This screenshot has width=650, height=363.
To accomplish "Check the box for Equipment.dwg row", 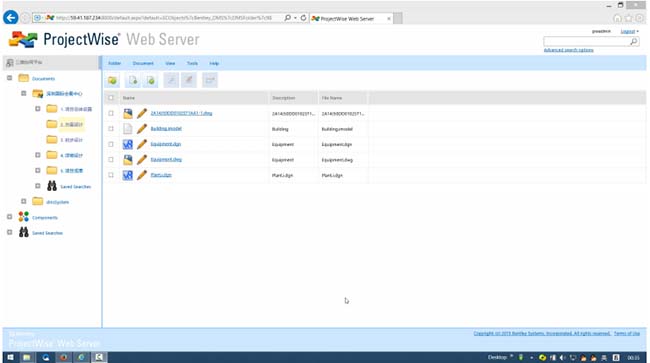I will pyautogui.click(x=111, y=160).
